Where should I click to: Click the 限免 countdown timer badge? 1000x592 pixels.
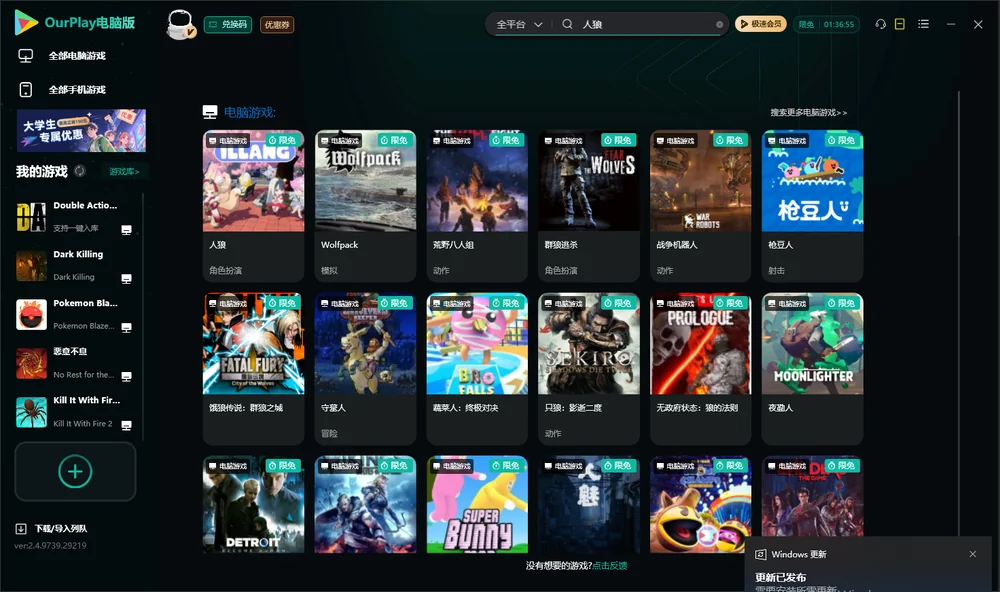point(826,24)
